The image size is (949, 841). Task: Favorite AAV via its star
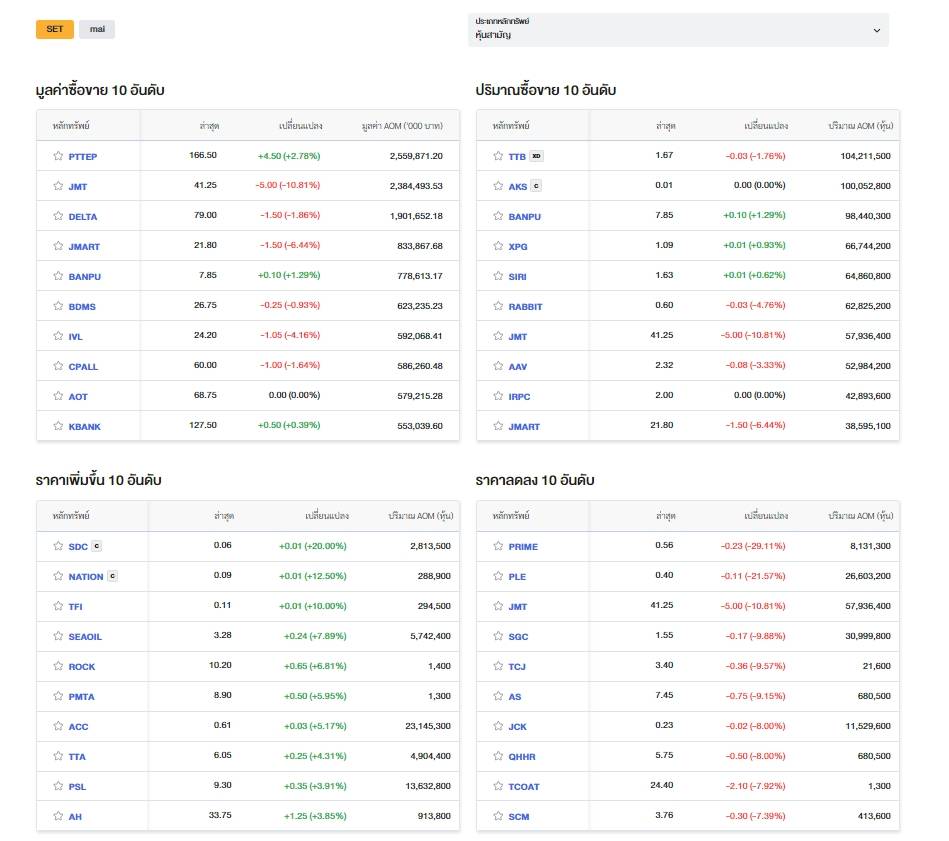(x=498, y=366)
